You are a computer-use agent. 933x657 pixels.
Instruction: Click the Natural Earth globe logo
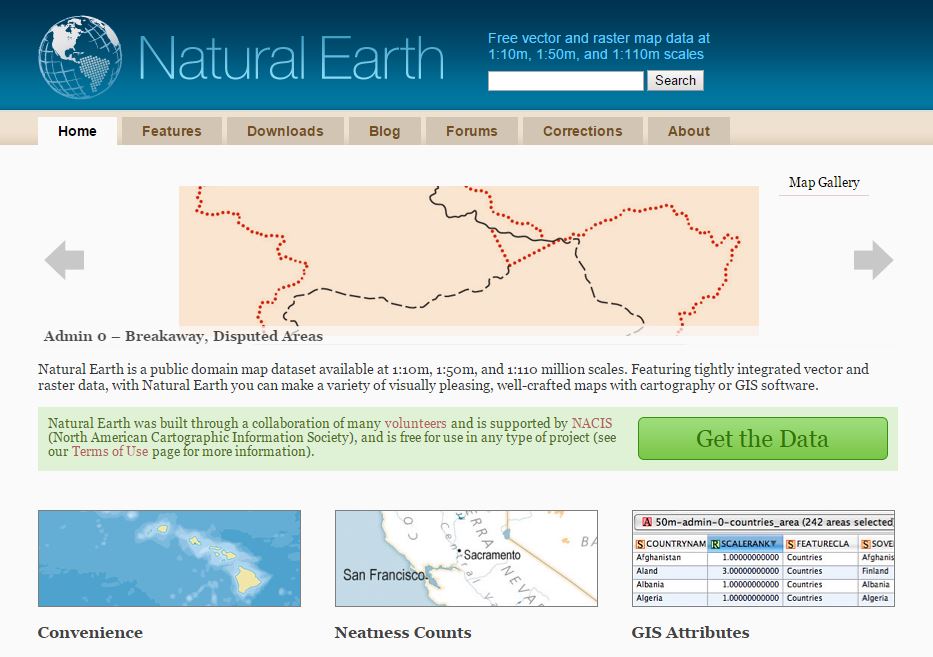pyautogui.click(x=80, y=57)
